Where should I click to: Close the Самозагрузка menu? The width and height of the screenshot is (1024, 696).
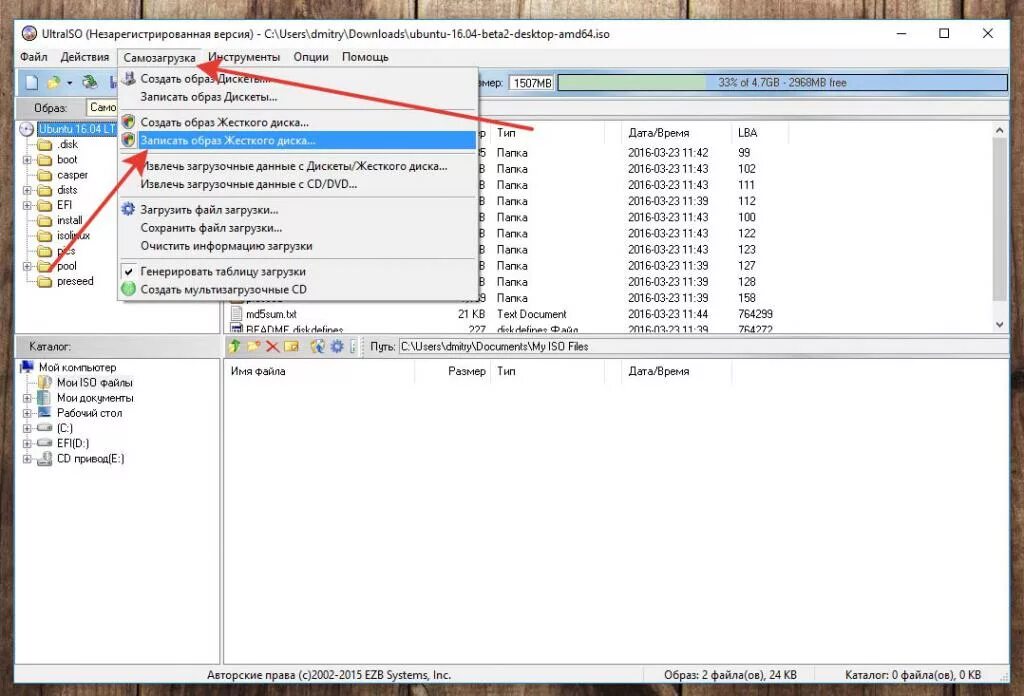[159, 57]
